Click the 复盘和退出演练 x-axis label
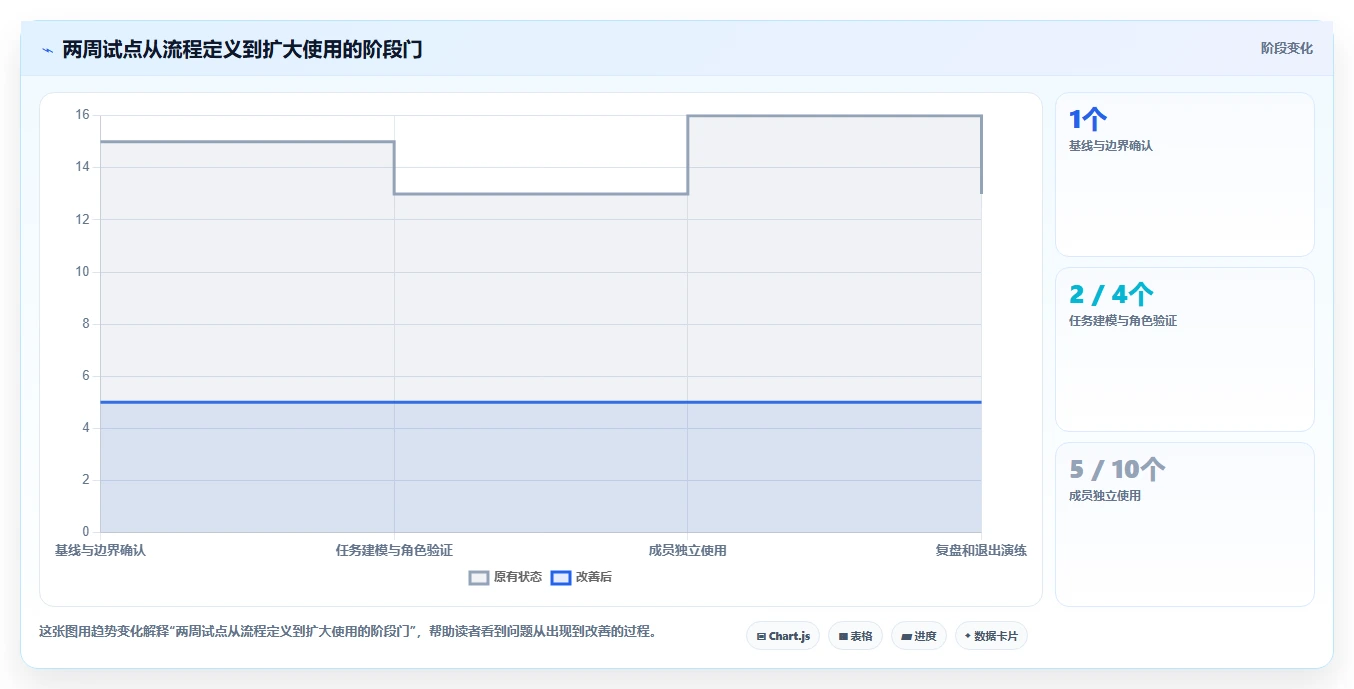Image resolution: width=1354 pixels, height=689 pixels. tap(981, 550)
